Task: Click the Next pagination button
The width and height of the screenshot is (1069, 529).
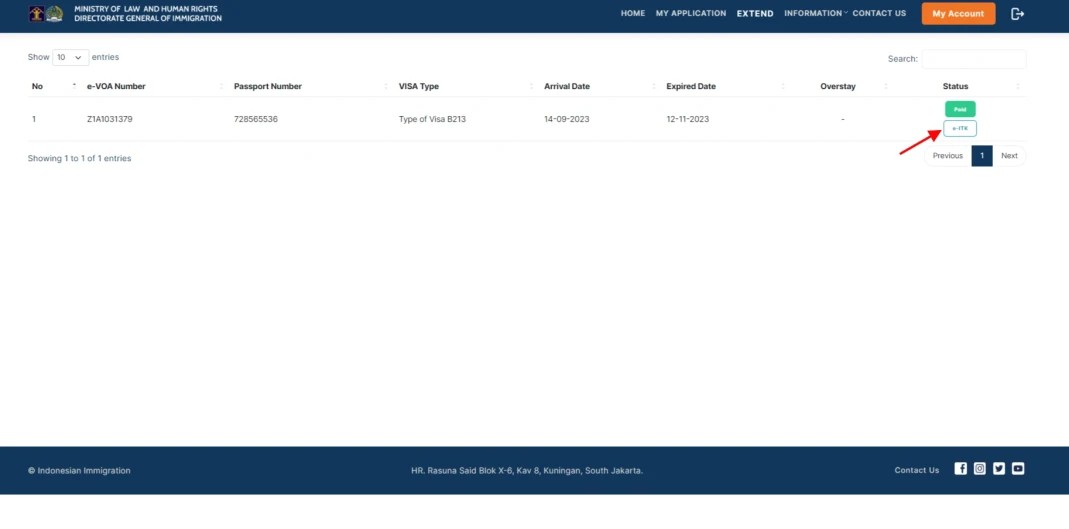Action: point(1009,155)
